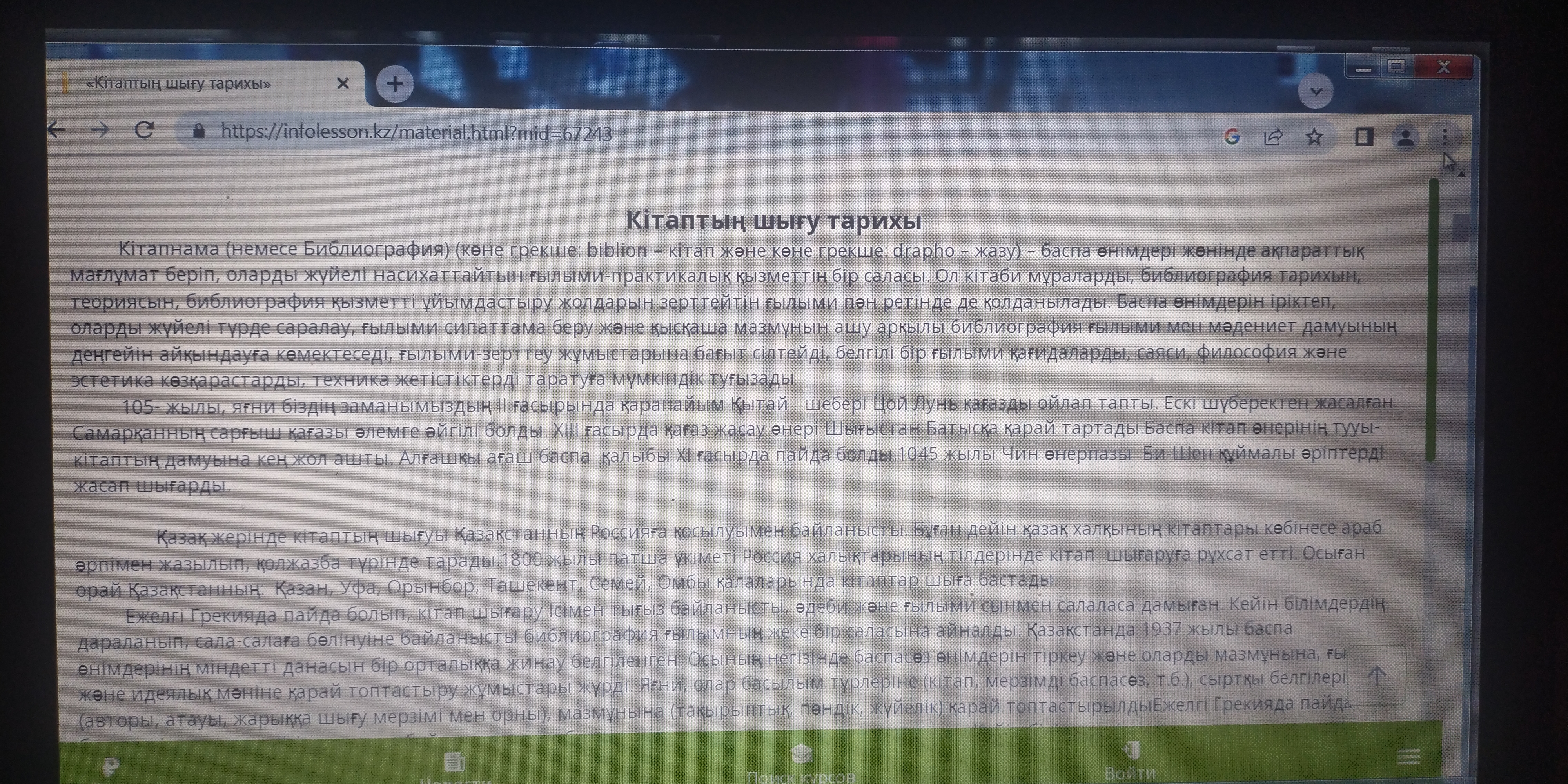Expand the tab search chevron
Screen dimensions: 1568x784
(1316, 91)
